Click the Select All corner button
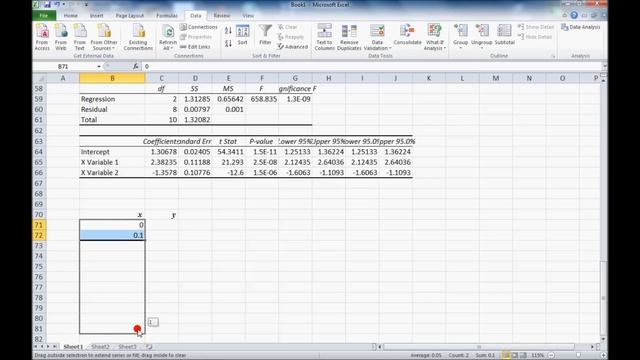This screenshot has width=640, height=360. tap(40, 78)
